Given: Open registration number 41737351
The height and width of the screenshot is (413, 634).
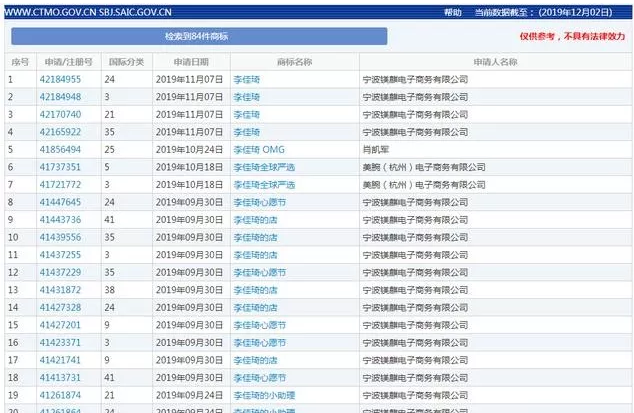Looking at the screenshot, I should pyautogui.click(x=60, y=167).
